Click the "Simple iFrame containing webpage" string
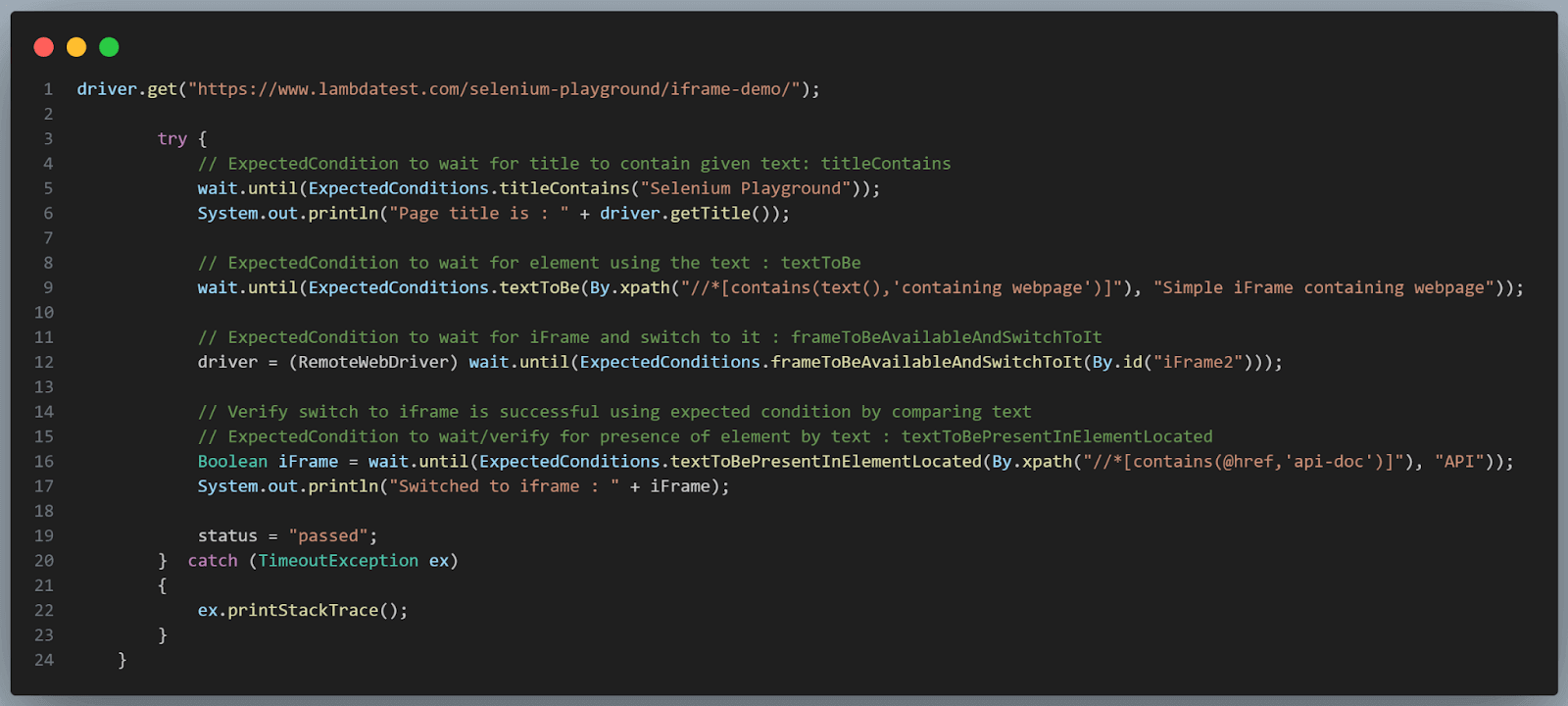Image resolution: width=1568 pixels, height=706 pixels. (1324, 288)
